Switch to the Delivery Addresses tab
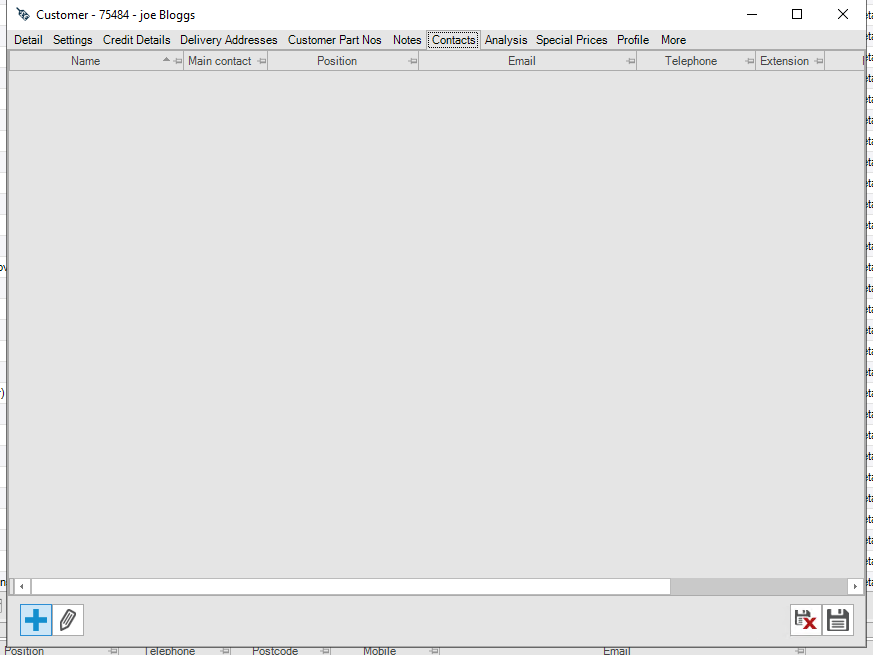Screen dimensions: 873x655 (x=228, y=40)
